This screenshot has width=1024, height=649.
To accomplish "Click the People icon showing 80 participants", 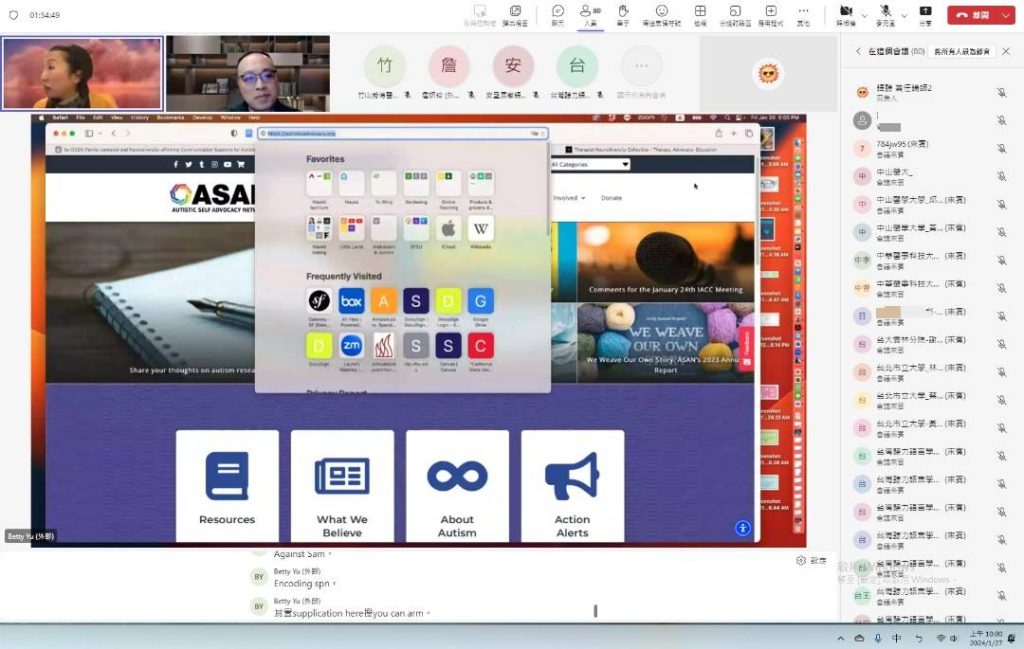I will pos(590,14).
